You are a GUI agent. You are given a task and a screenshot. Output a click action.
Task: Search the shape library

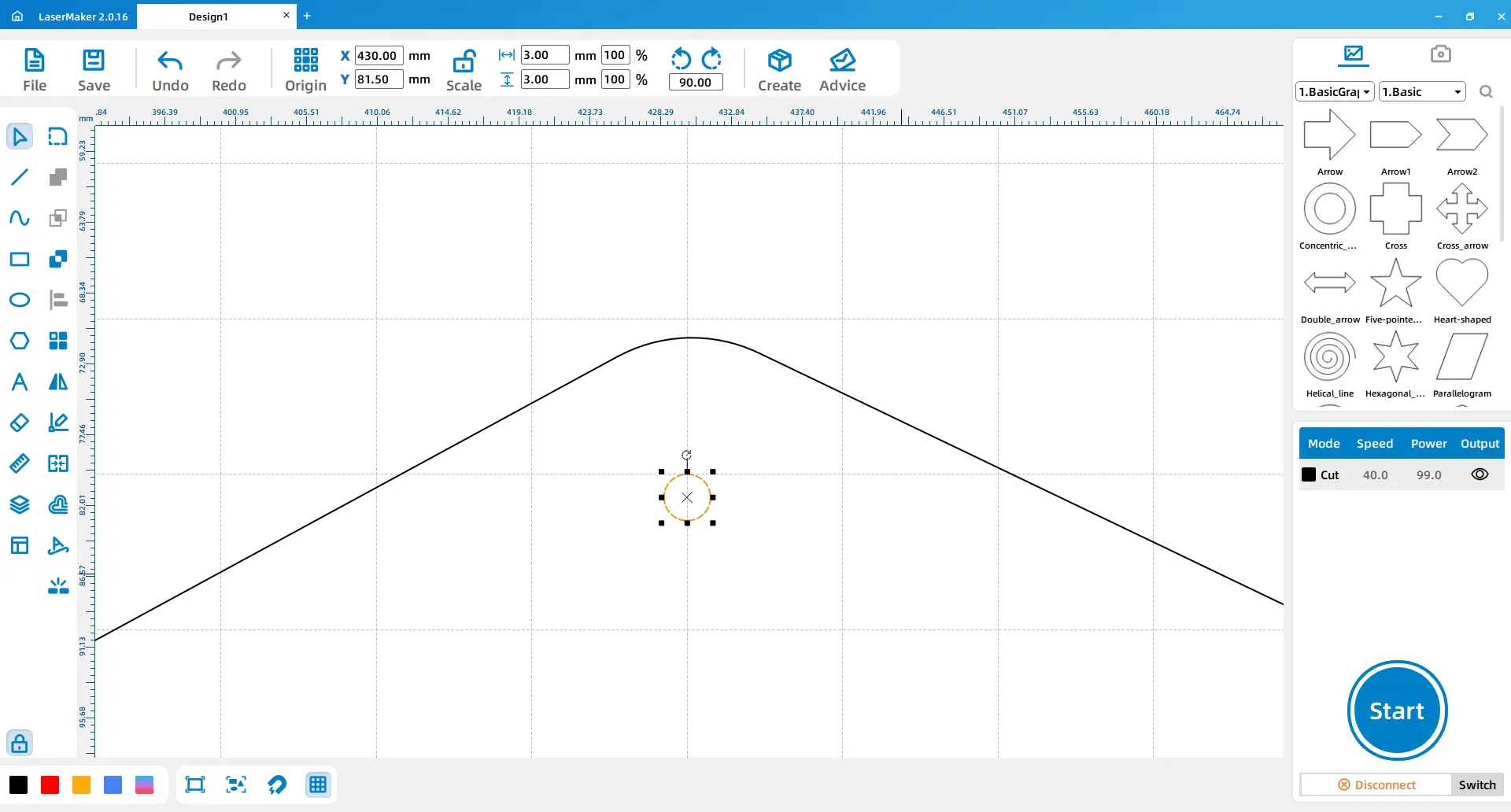pos(1486,92)
